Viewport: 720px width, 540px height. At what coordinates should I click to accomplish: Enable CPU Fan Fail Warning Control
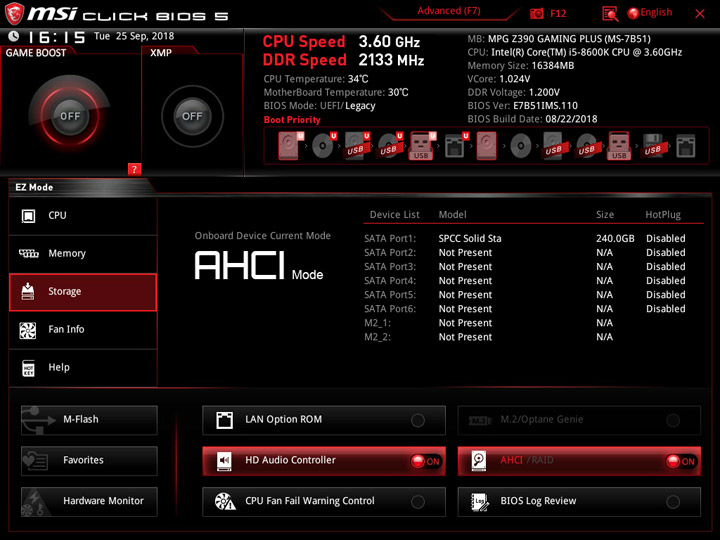[x=324, y=501]
